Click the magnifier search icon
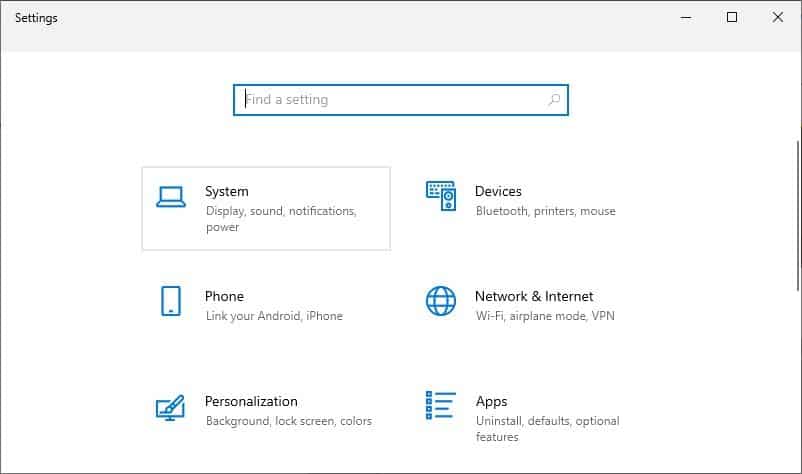802x474 pixels. pyautogui.click(x=554, y=100)
